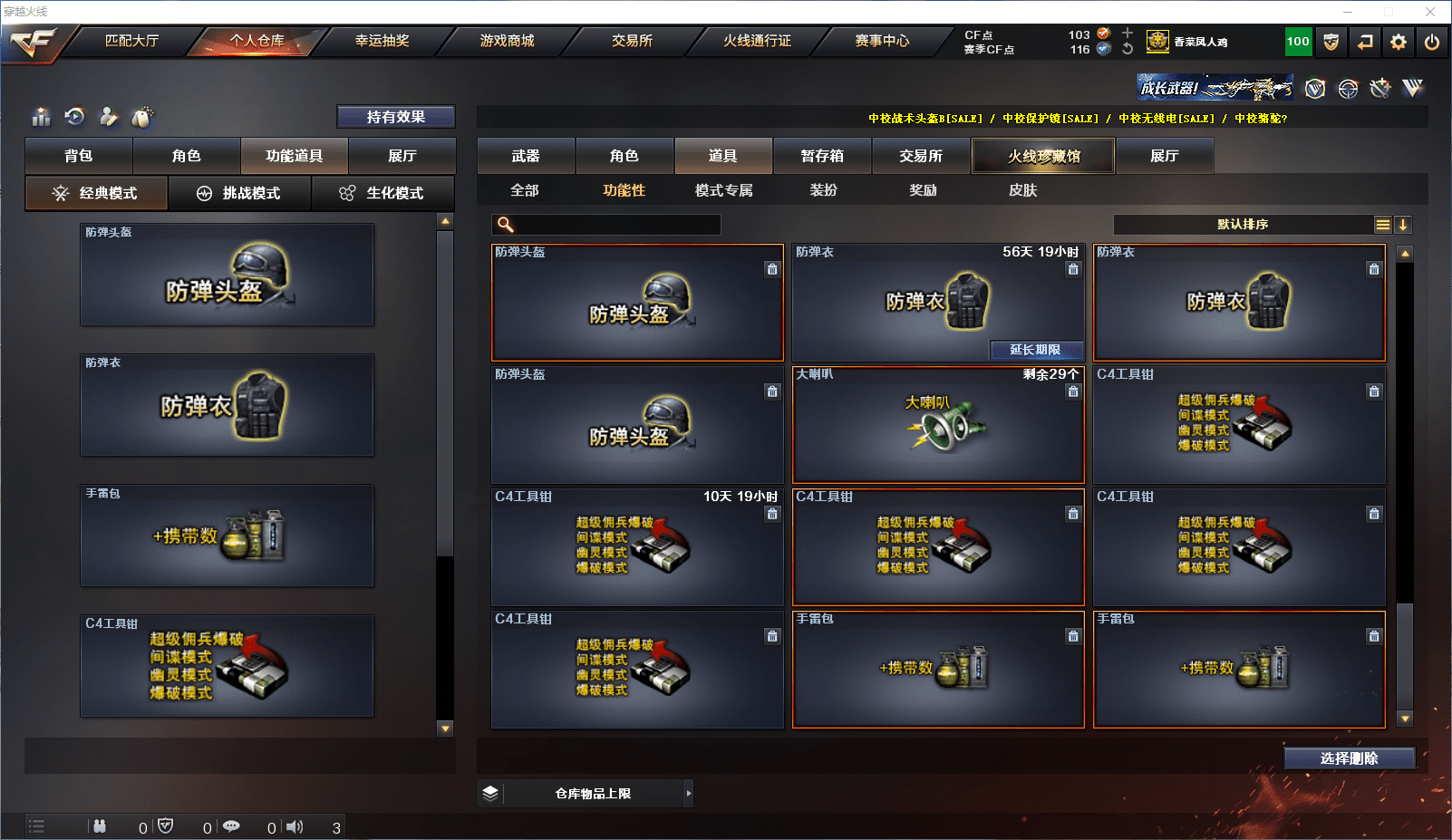Toggle 挑战模式 mode filter
Image resolution: width=1452 pixels, height=840 pixels.
tap(239, 193)
